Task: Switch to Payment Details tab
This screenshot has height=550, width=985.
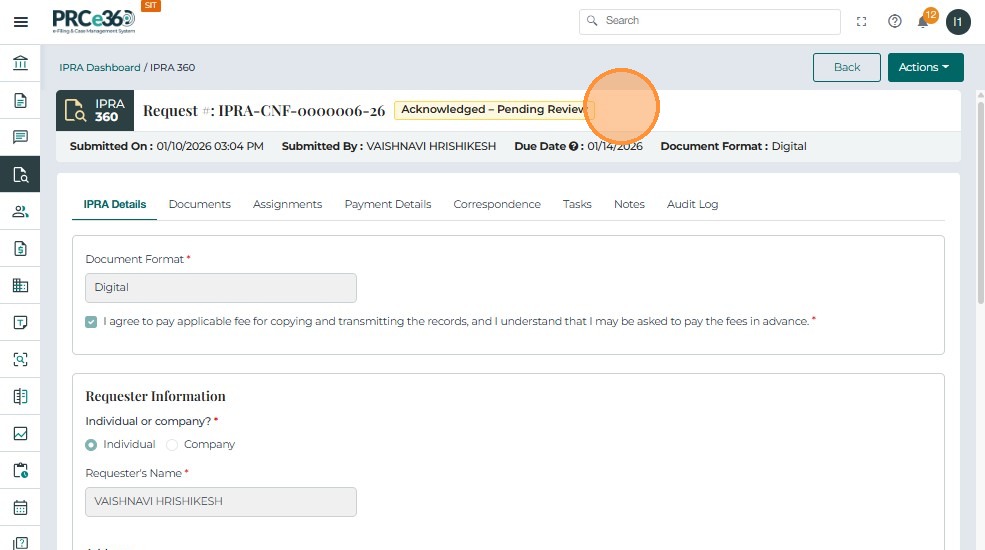Action: (388, 204)
